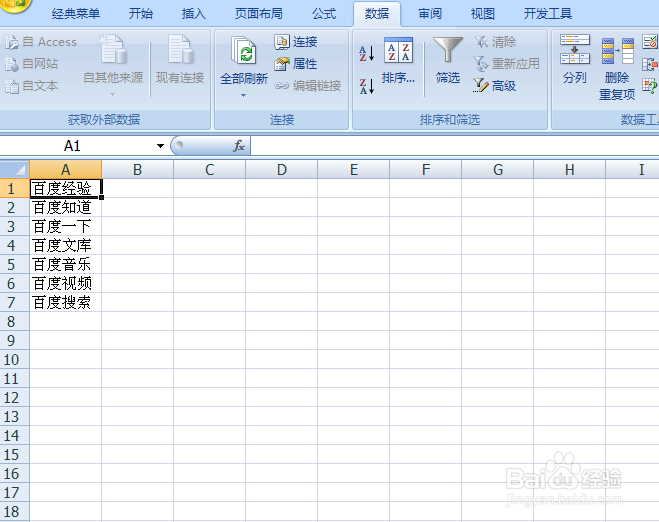Select cell containing 百度音乐
The width and height of the screenshot is (659, 522).
pyautogui.click(x=66, y=264)
